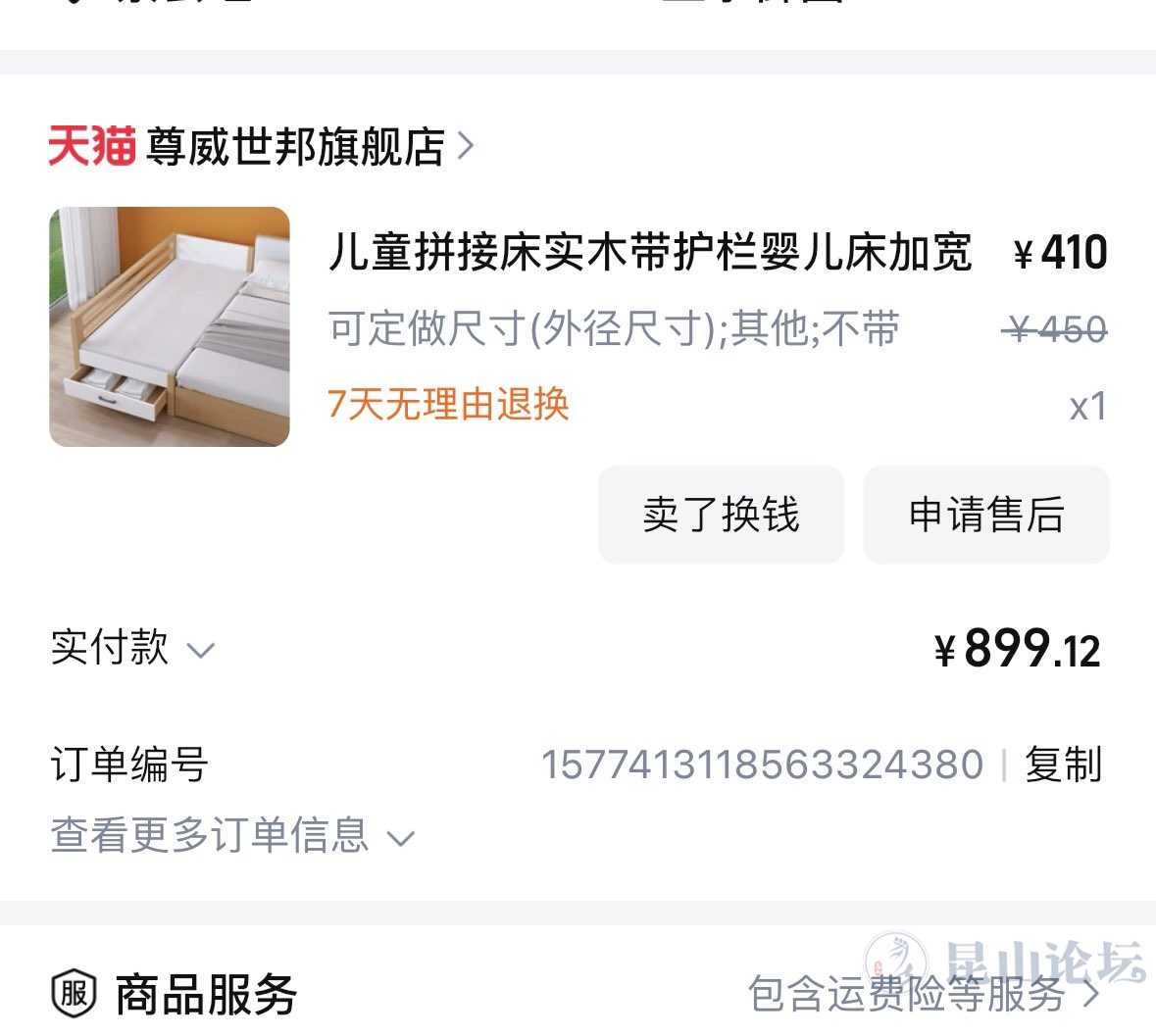The height and width of the screenshot is (1036, 1156).
Task: Click chevron arrow next to store name
Action: [x=465, y=146]
